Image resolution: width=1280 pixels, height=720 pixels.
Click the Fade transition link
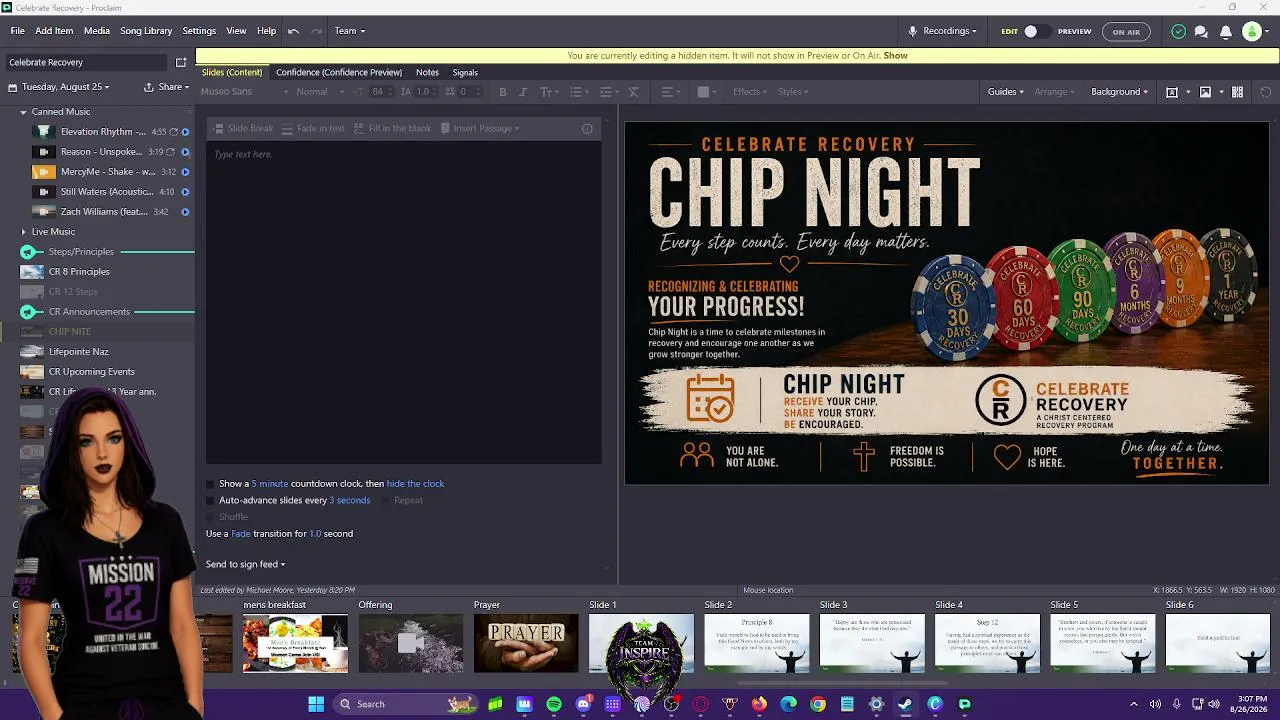(x=241, y=534)
